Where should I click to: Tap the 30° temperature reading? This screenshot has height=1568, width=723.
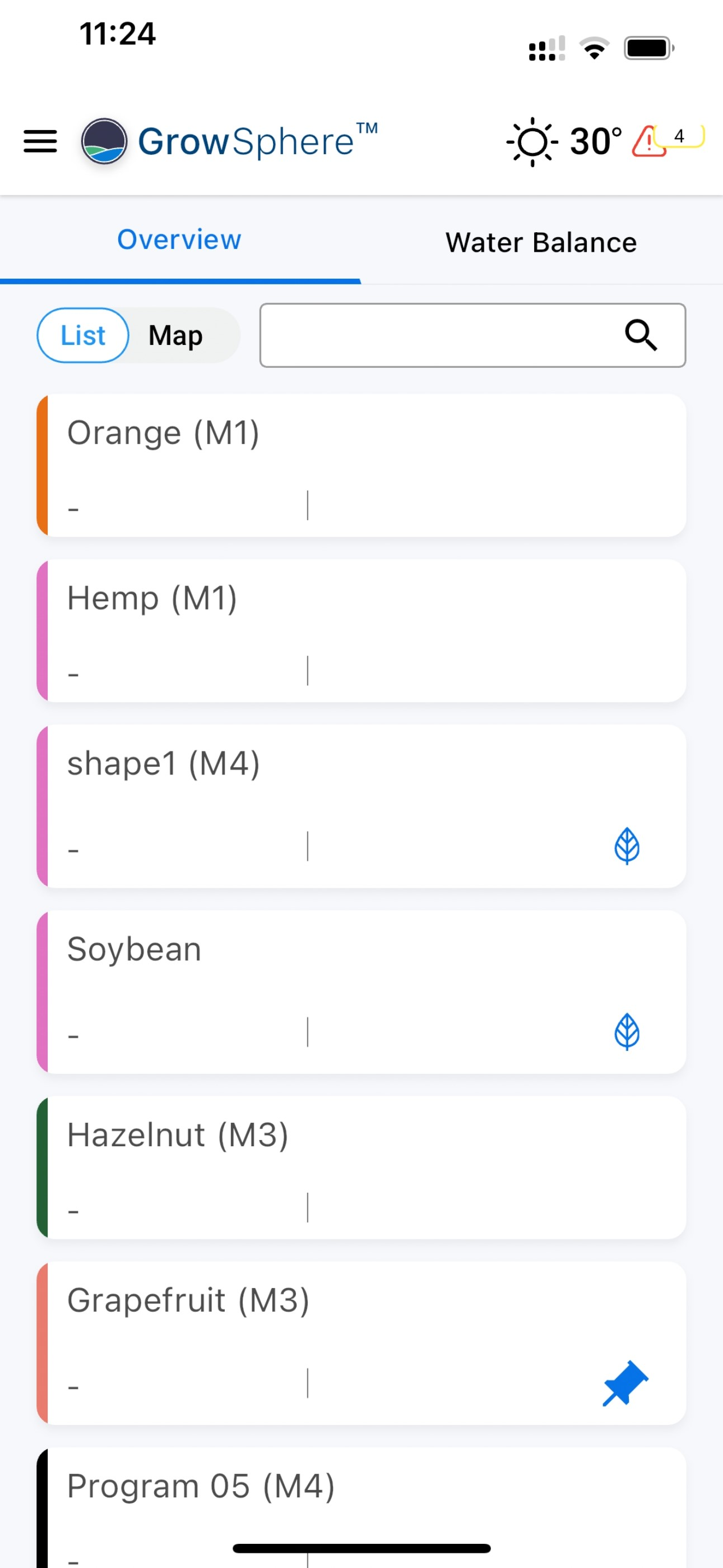click(596, 141)
